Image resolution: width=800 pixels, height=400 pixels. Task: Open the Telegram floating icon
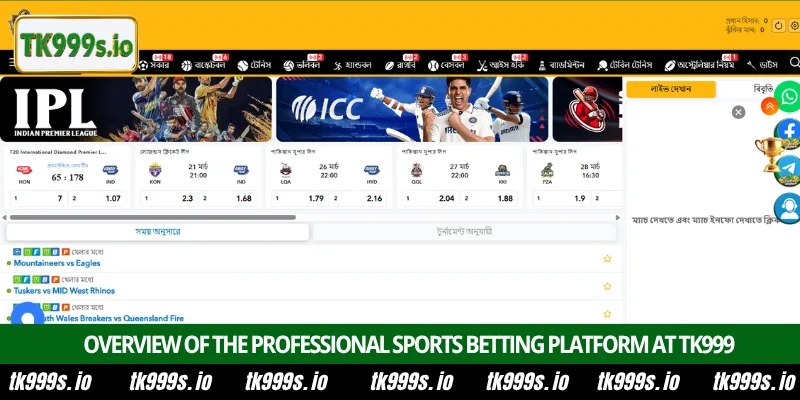(x=789, y=170)
